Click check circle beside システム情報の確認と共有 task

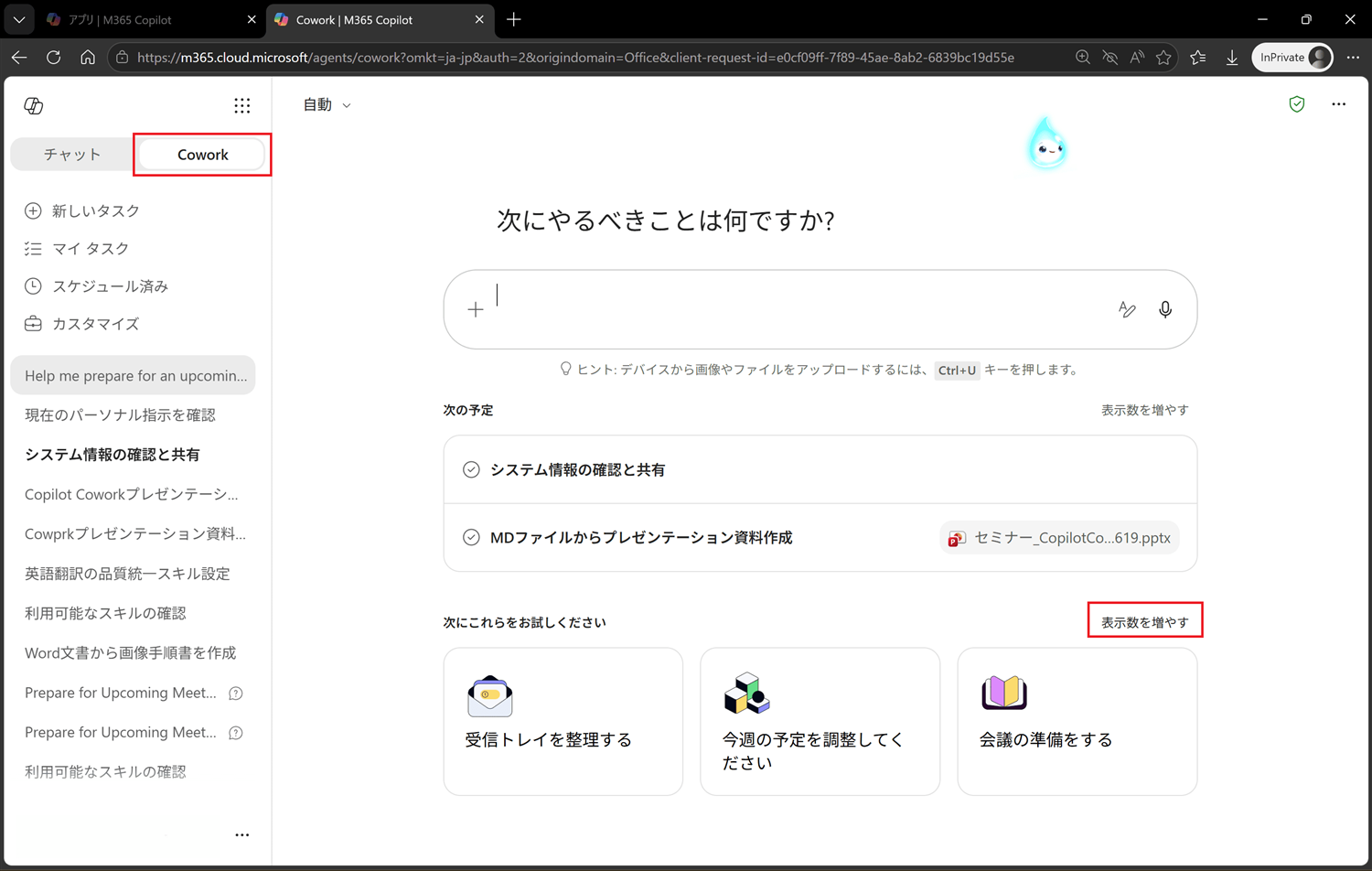point(471,469)
